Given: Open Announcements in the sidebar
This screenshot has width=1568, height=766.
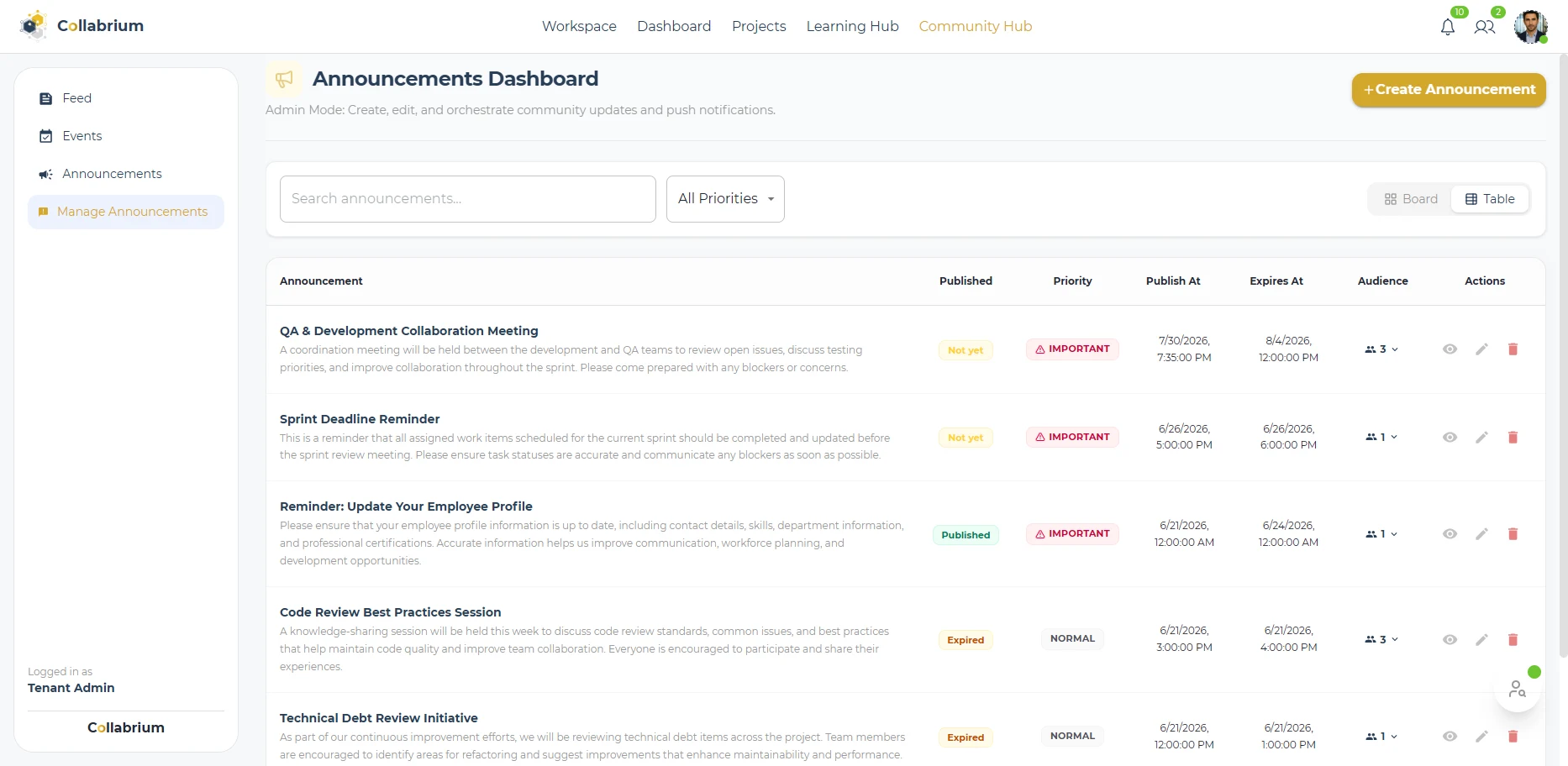Looking at the screenshot, I should 126,174.
